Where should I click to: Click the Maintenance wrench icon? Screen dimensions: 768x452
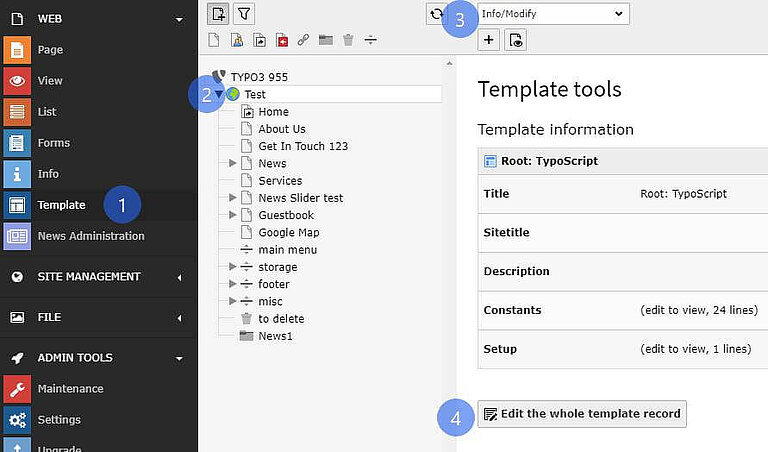(x=17, y=389)
